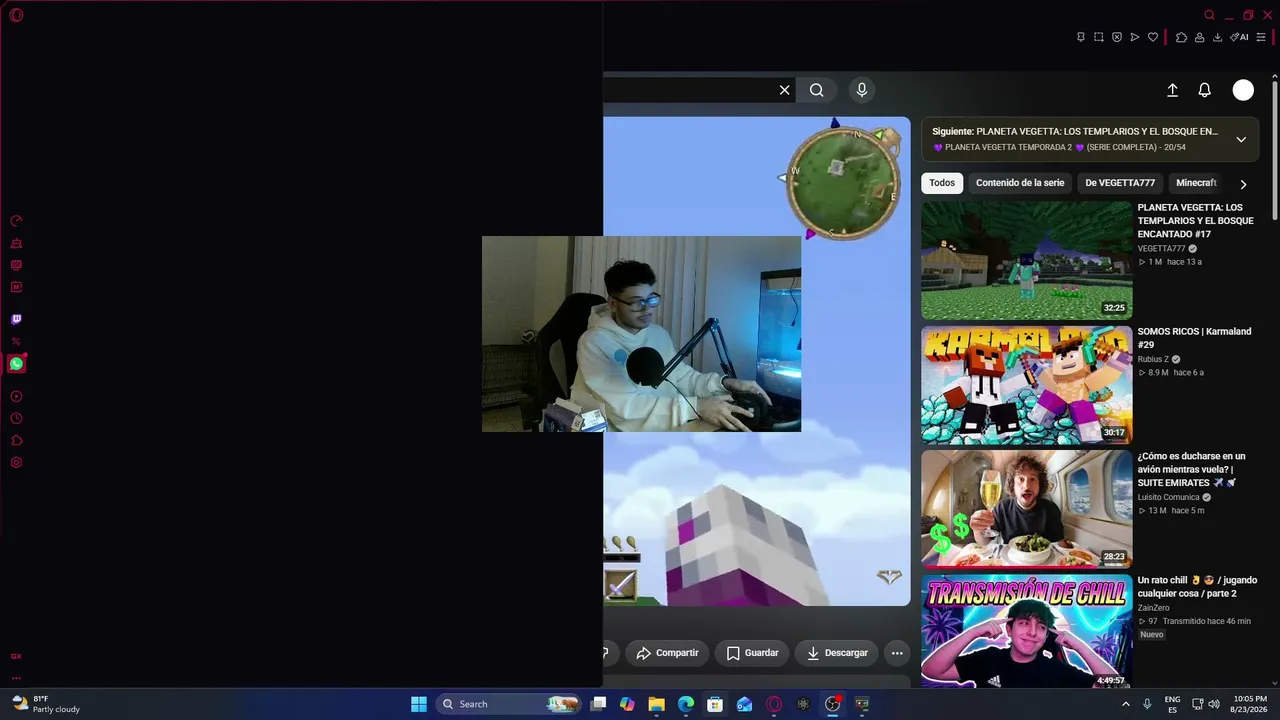
Task: Open Easy Setup sliders icon
Action: tap(1261, 37)
